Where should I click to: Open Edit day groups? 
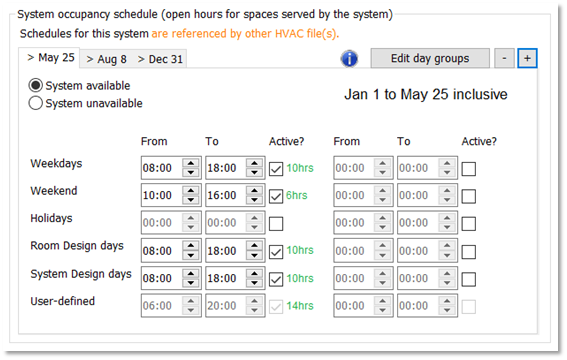(430, 58)
